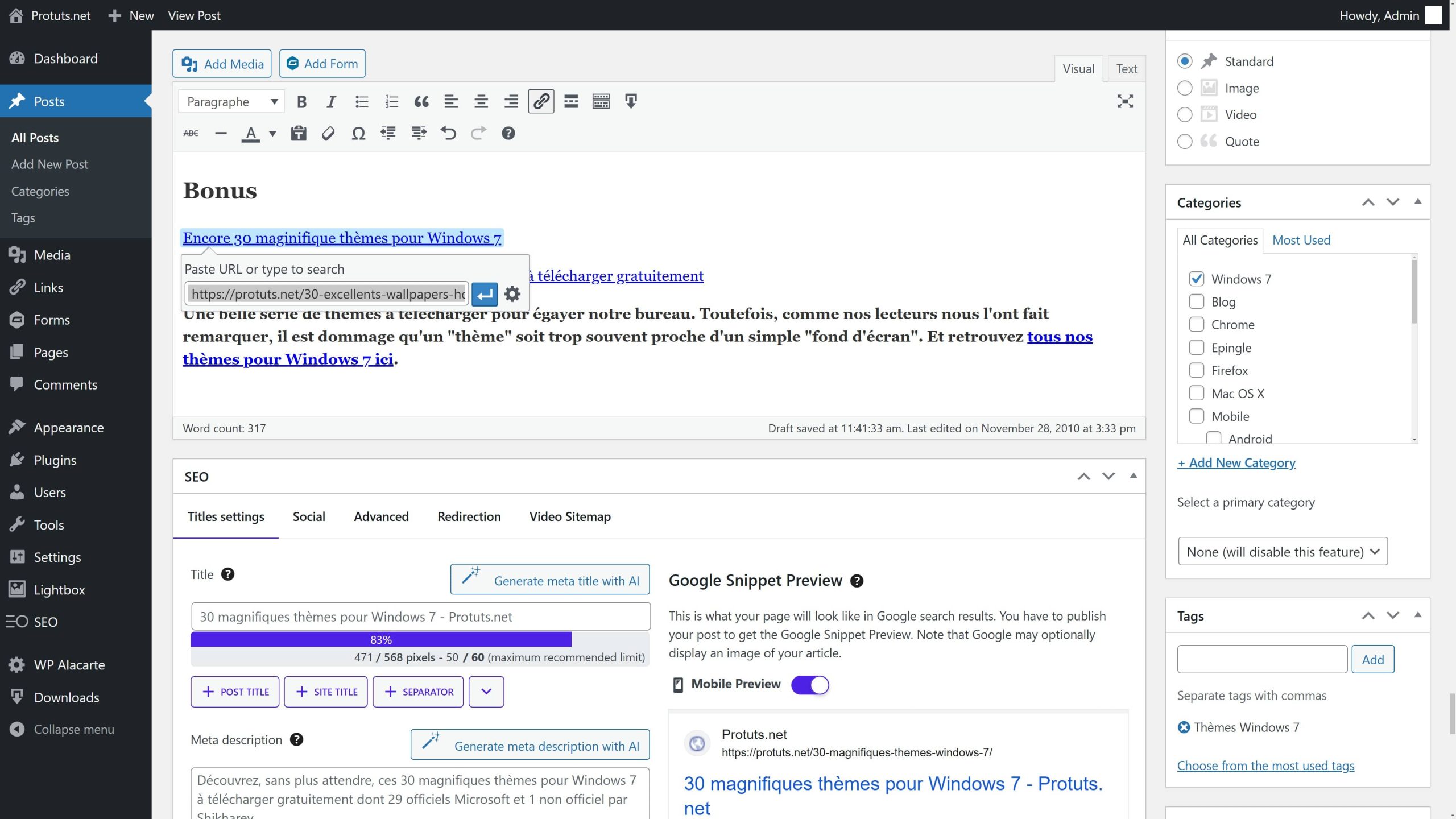The image size is (1456, 819).
Task: Select the Quote post format
Action: click(x=1184, y=141)
